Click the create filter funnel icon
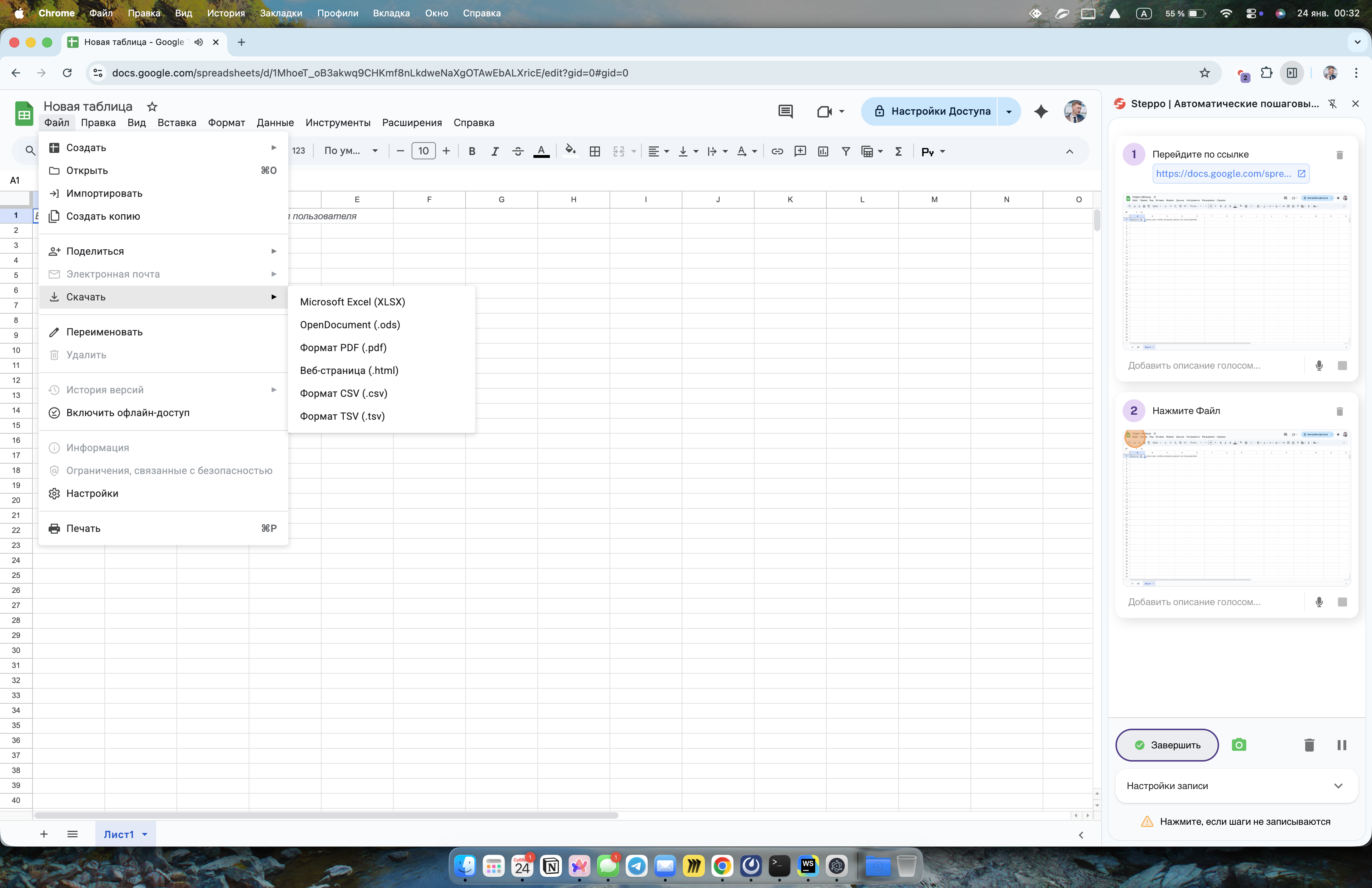1372x888 pixels. click(845, 151)
